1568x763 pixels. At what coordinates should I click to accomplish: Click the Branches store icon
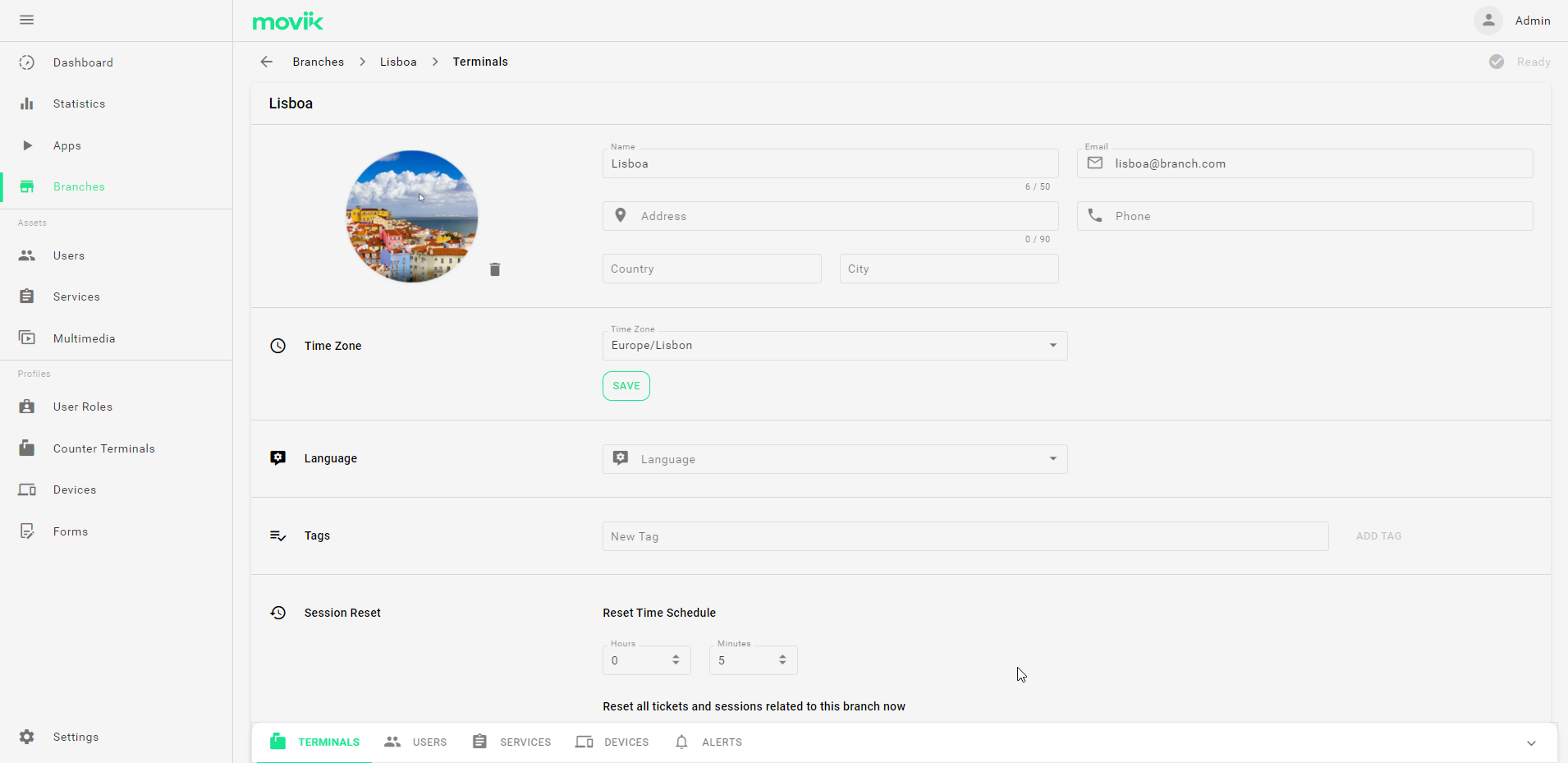(27, 186)
